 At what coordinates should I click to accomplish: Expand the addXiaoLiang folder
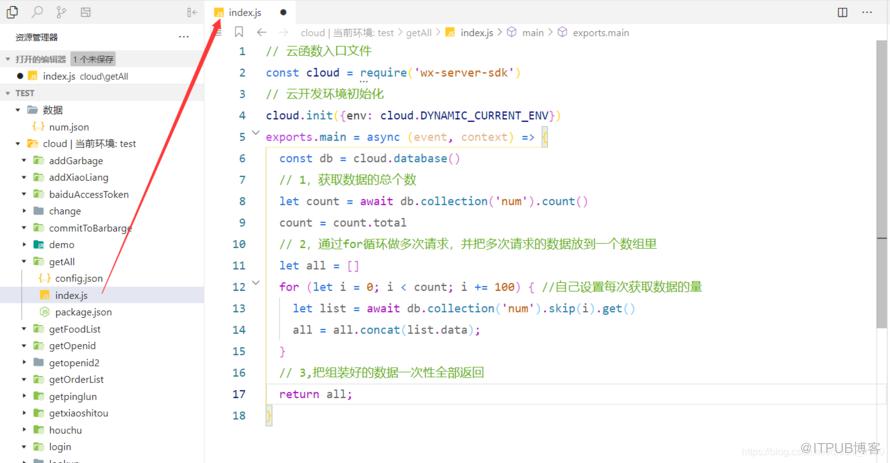[24, 178]
